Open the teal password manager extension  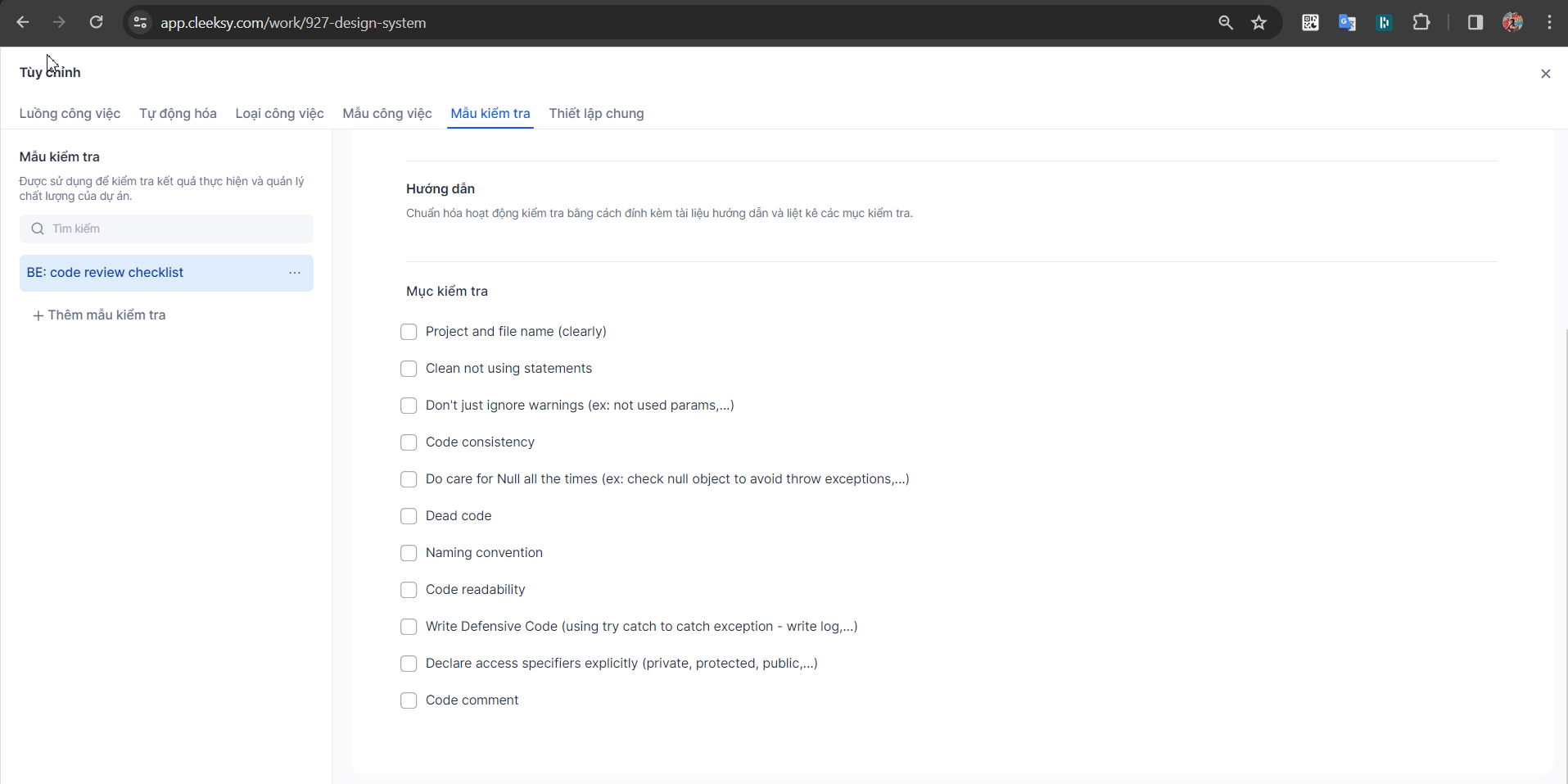[x=1385, y=22]
